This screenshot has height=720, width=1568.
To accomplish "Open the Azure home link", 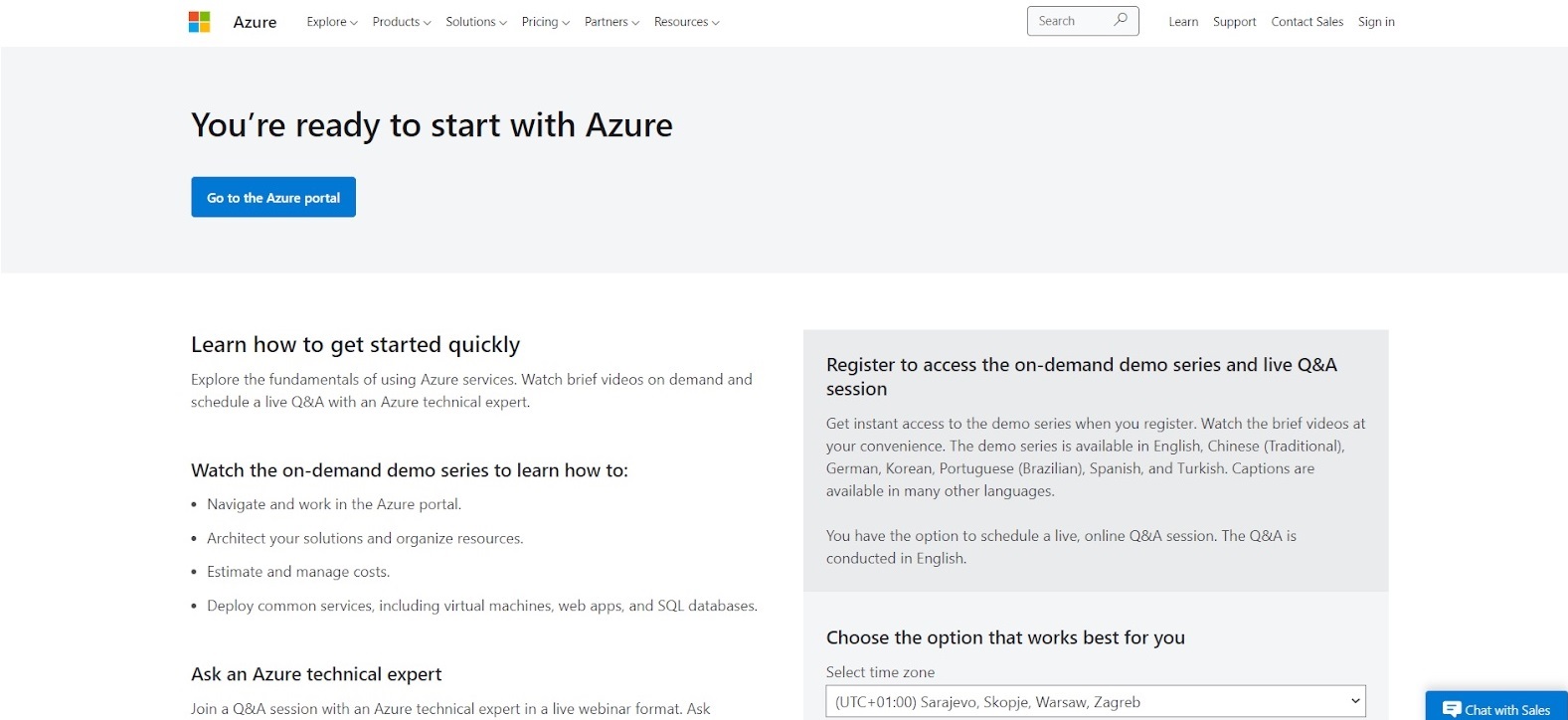I will pyautogui.click(x=255, y=22).
